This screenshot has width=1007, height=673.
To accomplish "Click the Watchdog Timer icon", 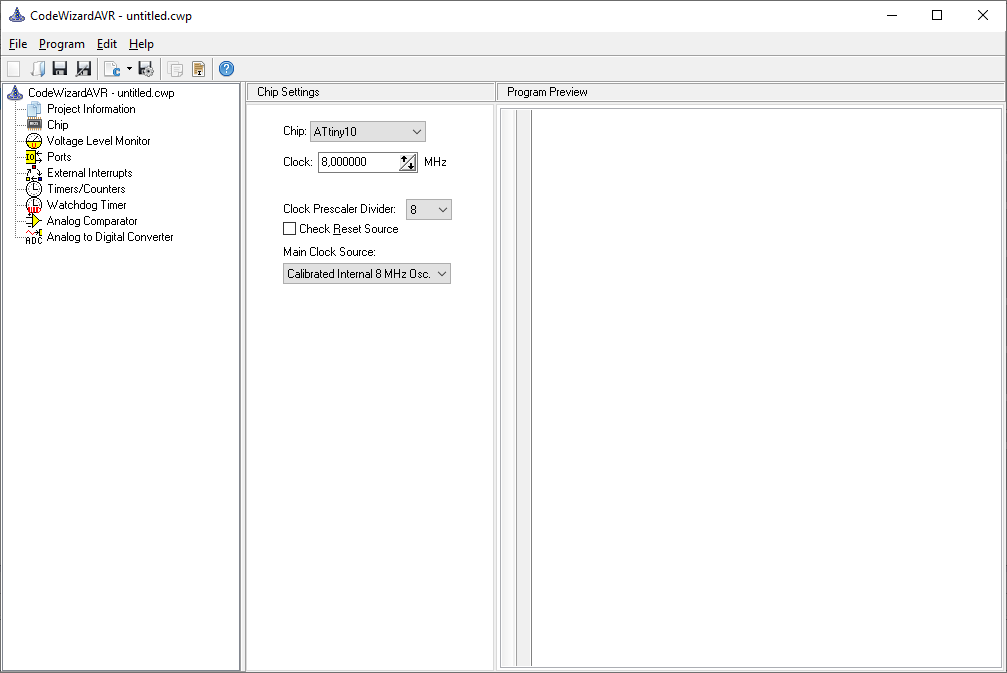I will (x=34, y=205).
